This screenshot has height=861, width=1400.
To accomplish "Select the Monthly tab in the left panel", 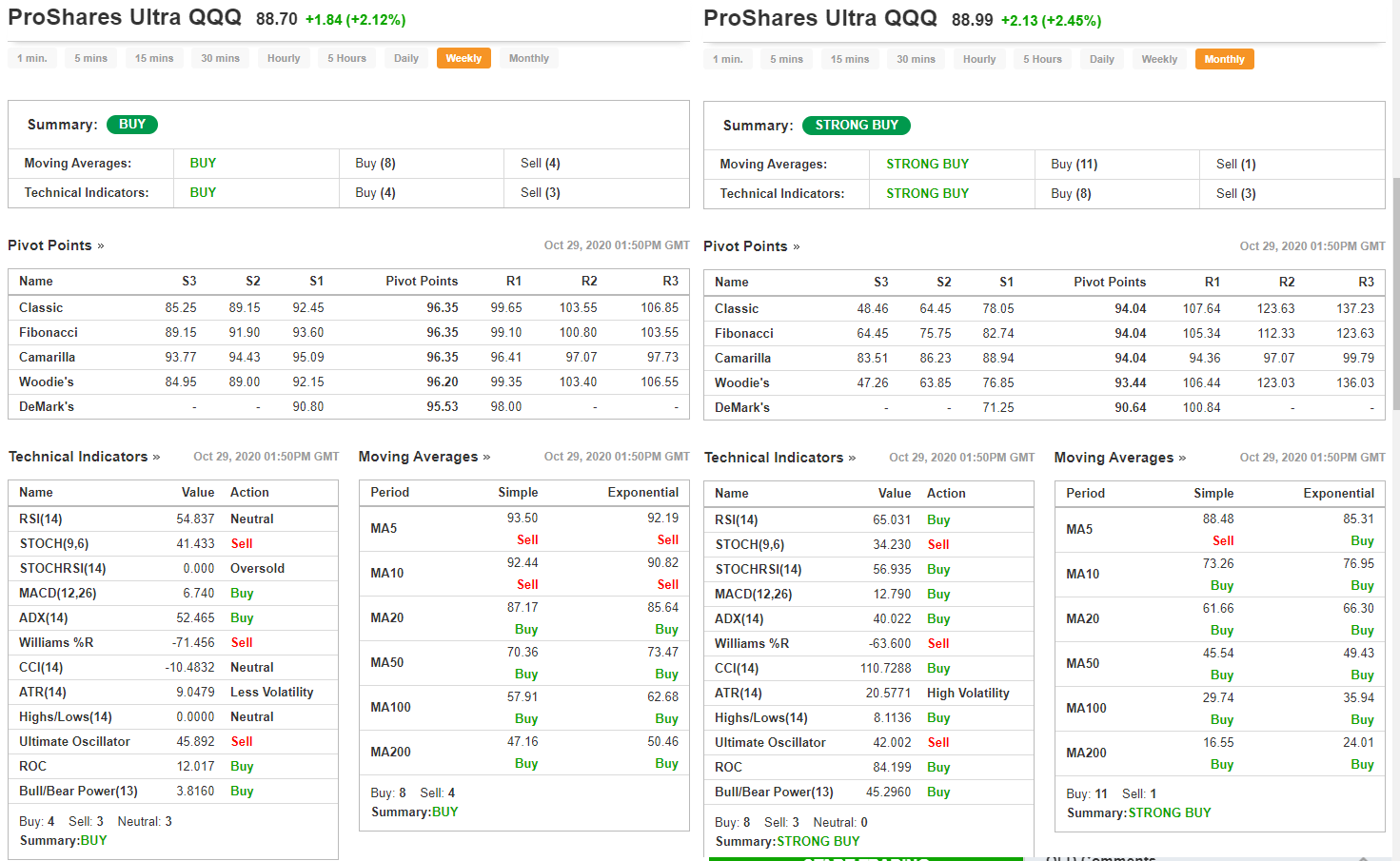I will [x=529, y=58].
